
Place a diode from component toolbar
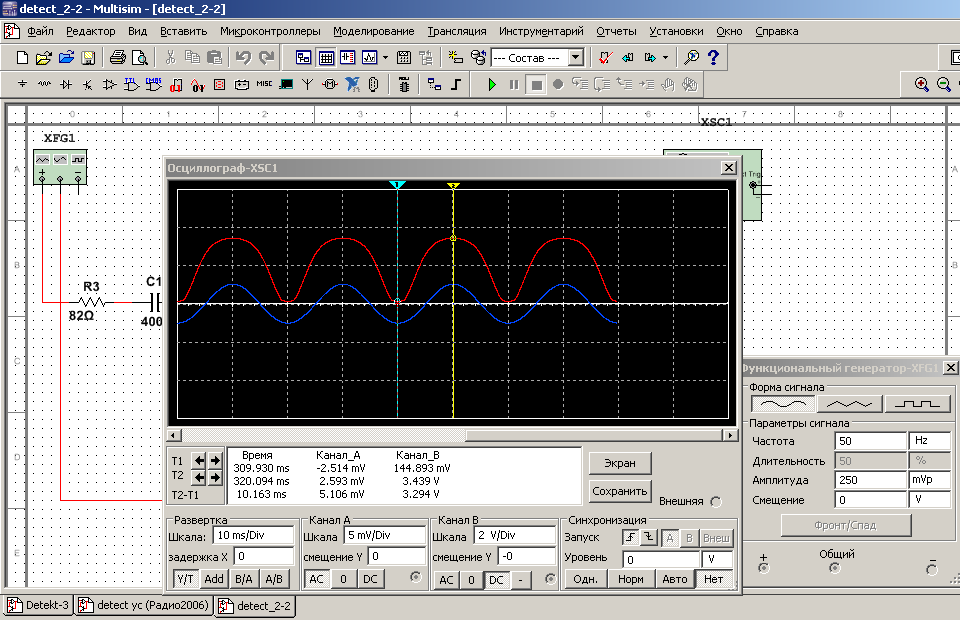66,85
